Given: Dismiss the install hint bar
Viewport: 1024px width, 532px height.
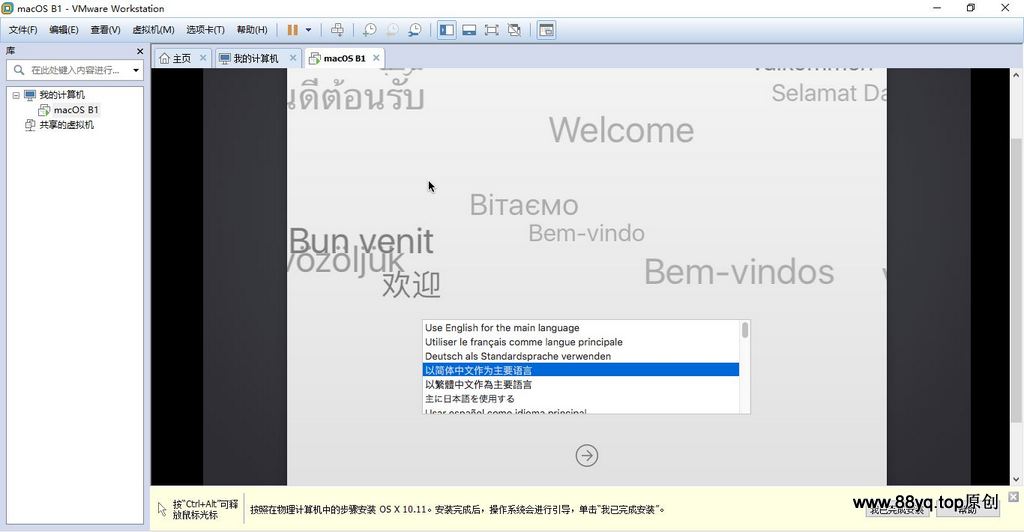Looking at the screenshot, I should [x=1013, y=497].
